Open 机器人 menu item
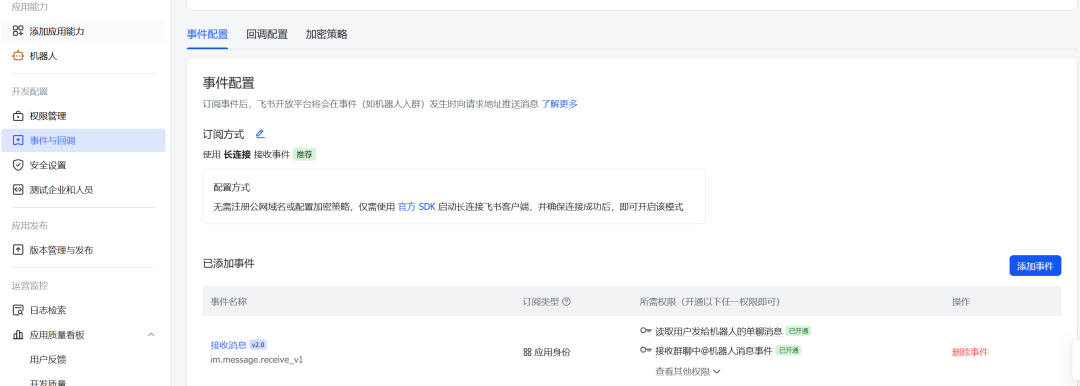This screenshot has height=386, width=1080. tap(83, 56)
